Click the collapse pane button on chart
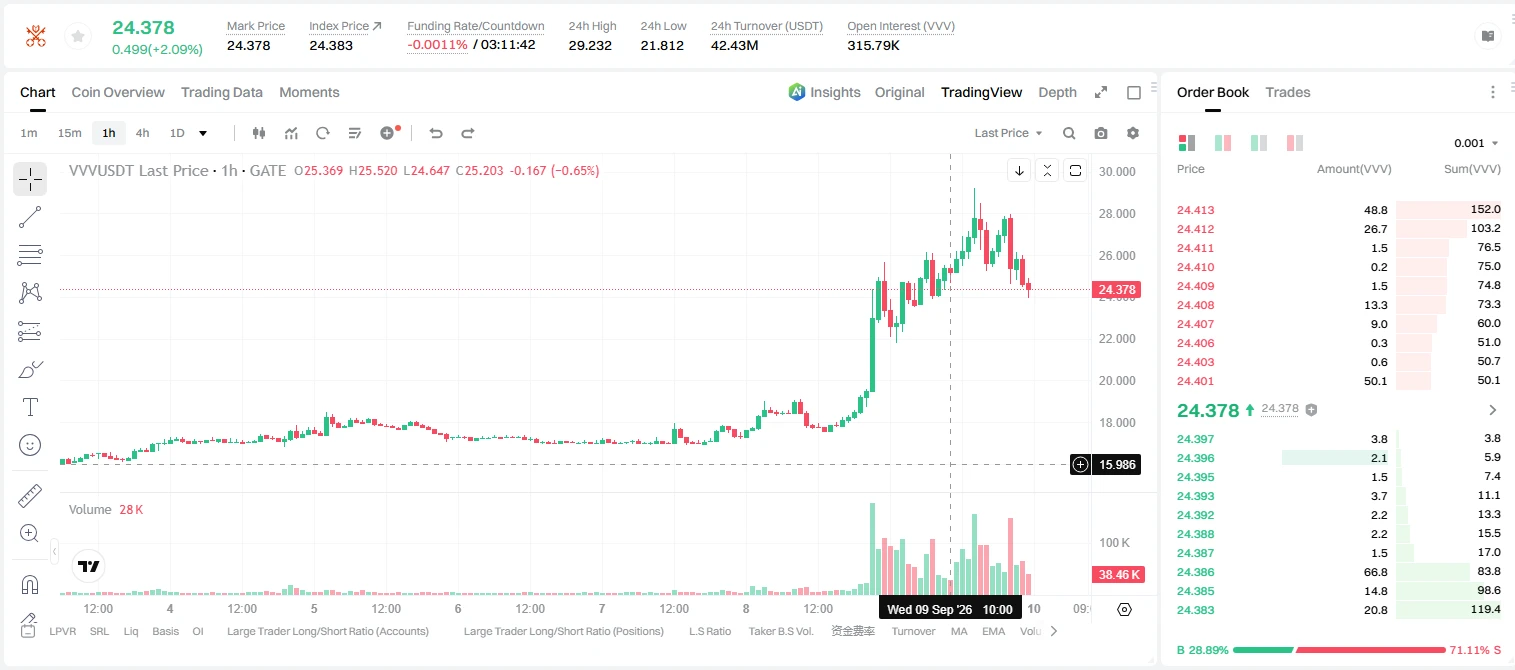 tap(1047, 170)
